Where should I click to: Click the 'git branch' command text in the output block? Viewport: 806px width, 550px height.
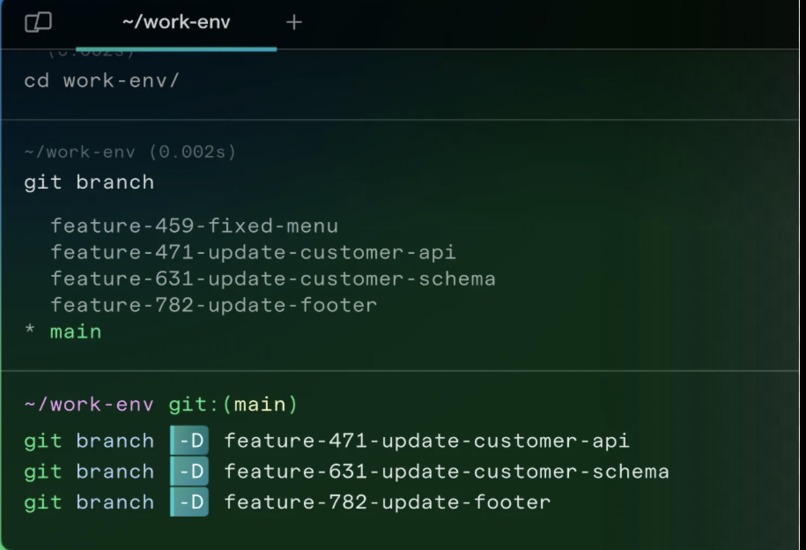[89, 182]
